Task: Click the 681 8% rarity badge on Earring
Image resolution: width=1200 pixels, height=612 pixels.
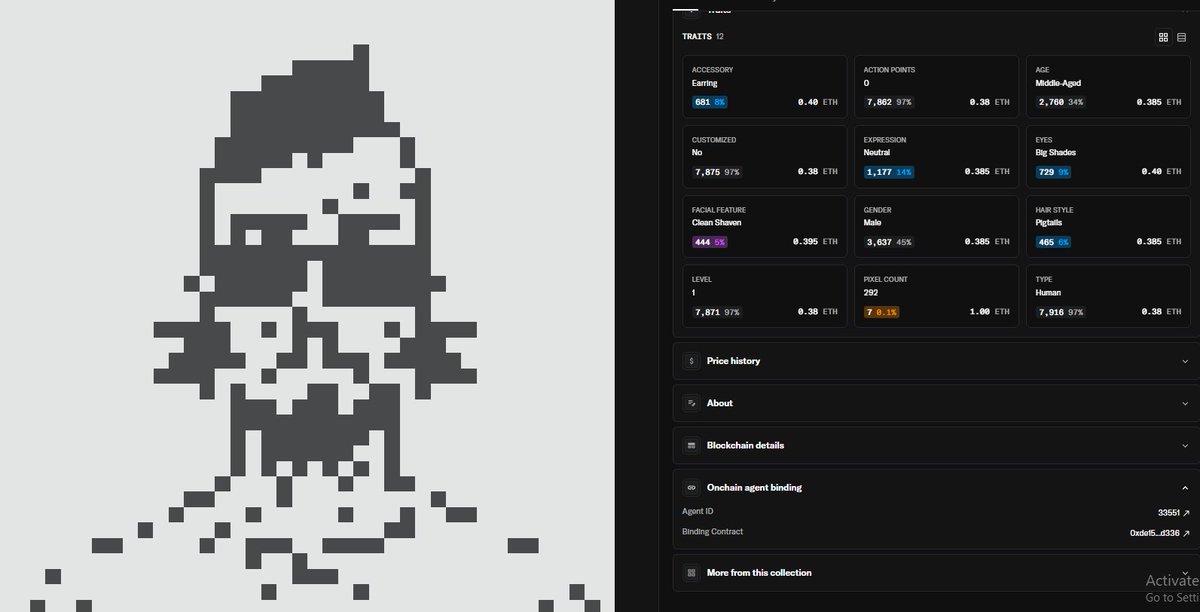Action: tap(709, 102)
